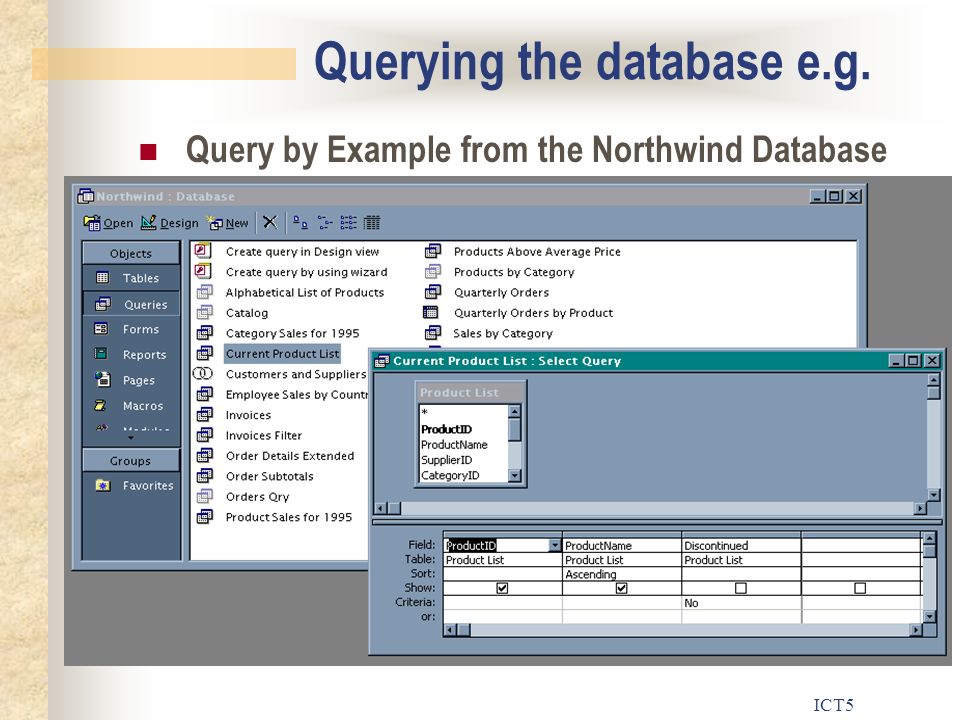Click the Criteria cell containing No
Image resolution: width=960 pixels, height=720 pixels.
(741, 603)
